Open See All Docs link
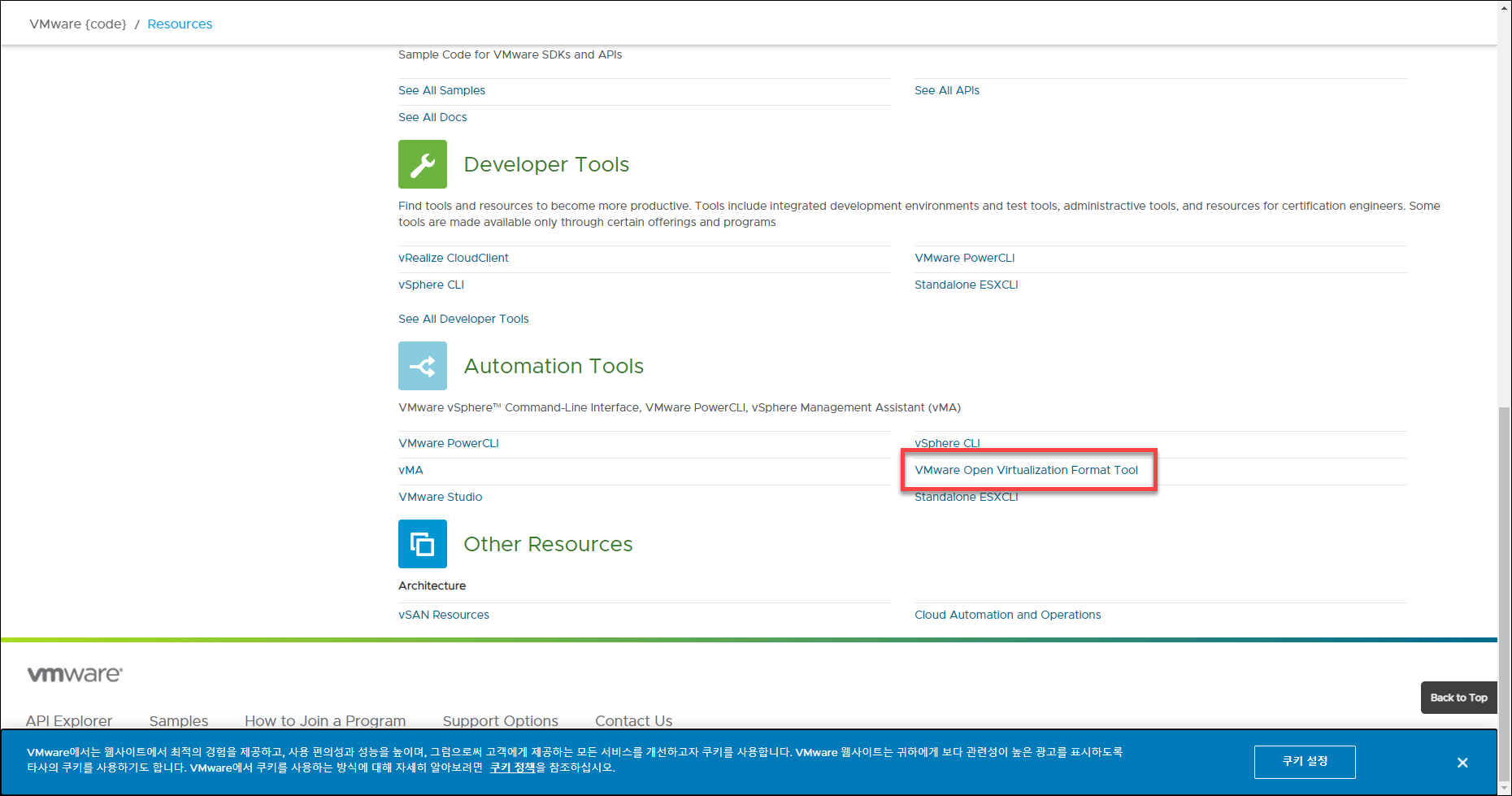 432,117
